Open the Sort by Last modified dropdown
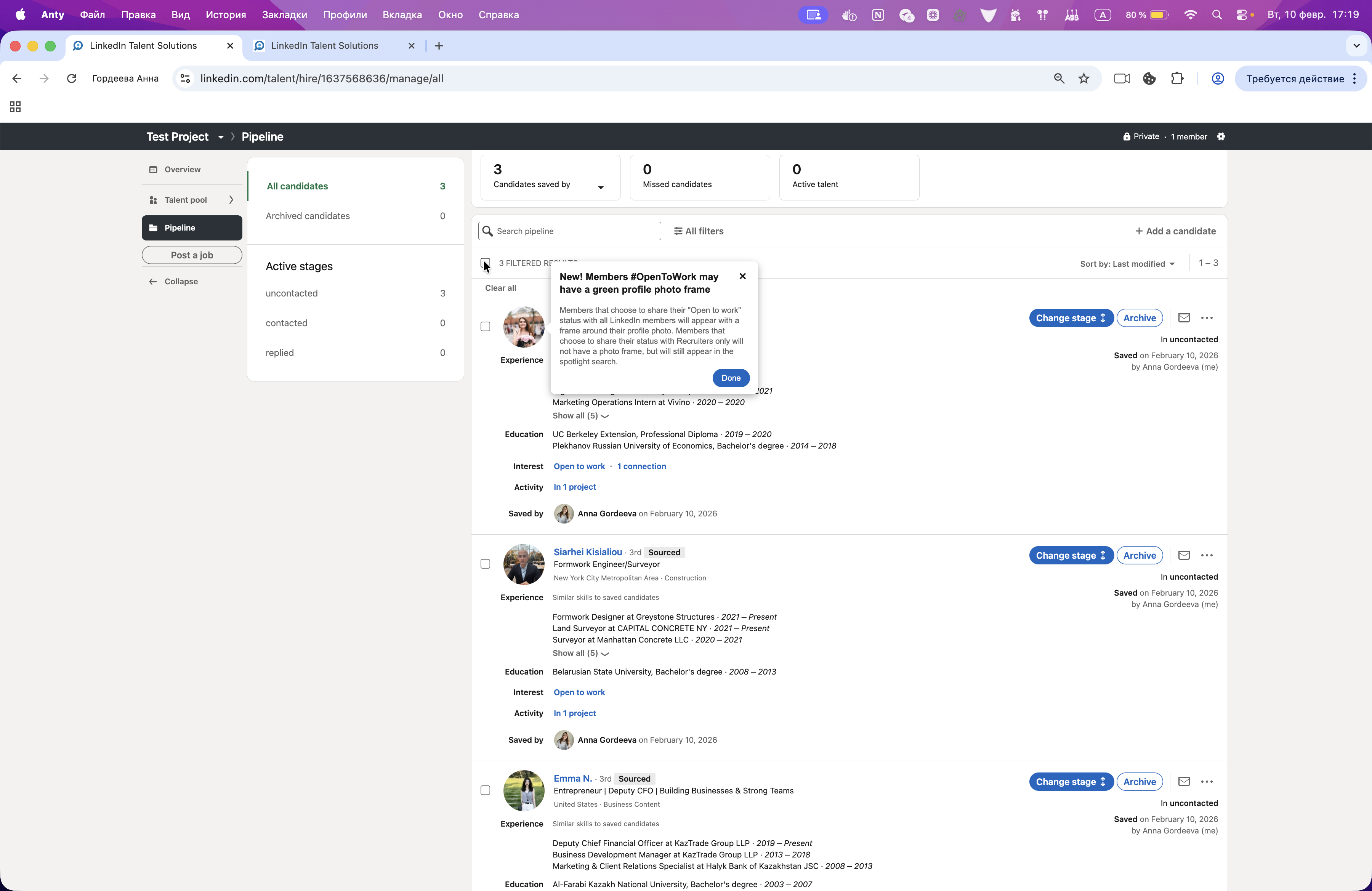This screenshot has width=1372, height=891. click(1127, 264)
